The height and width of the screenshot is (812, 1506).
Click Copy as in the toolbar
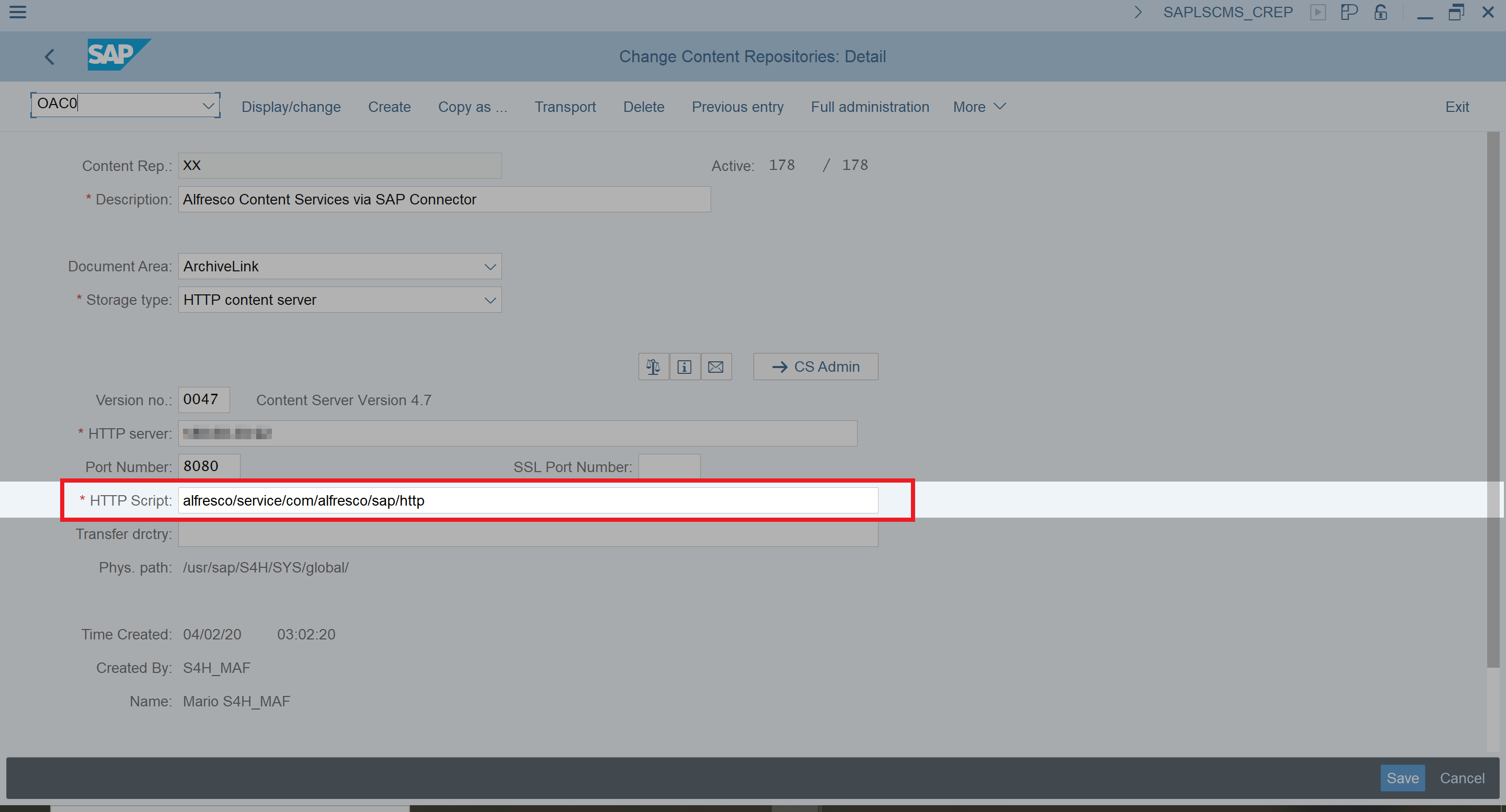[472, 106]
